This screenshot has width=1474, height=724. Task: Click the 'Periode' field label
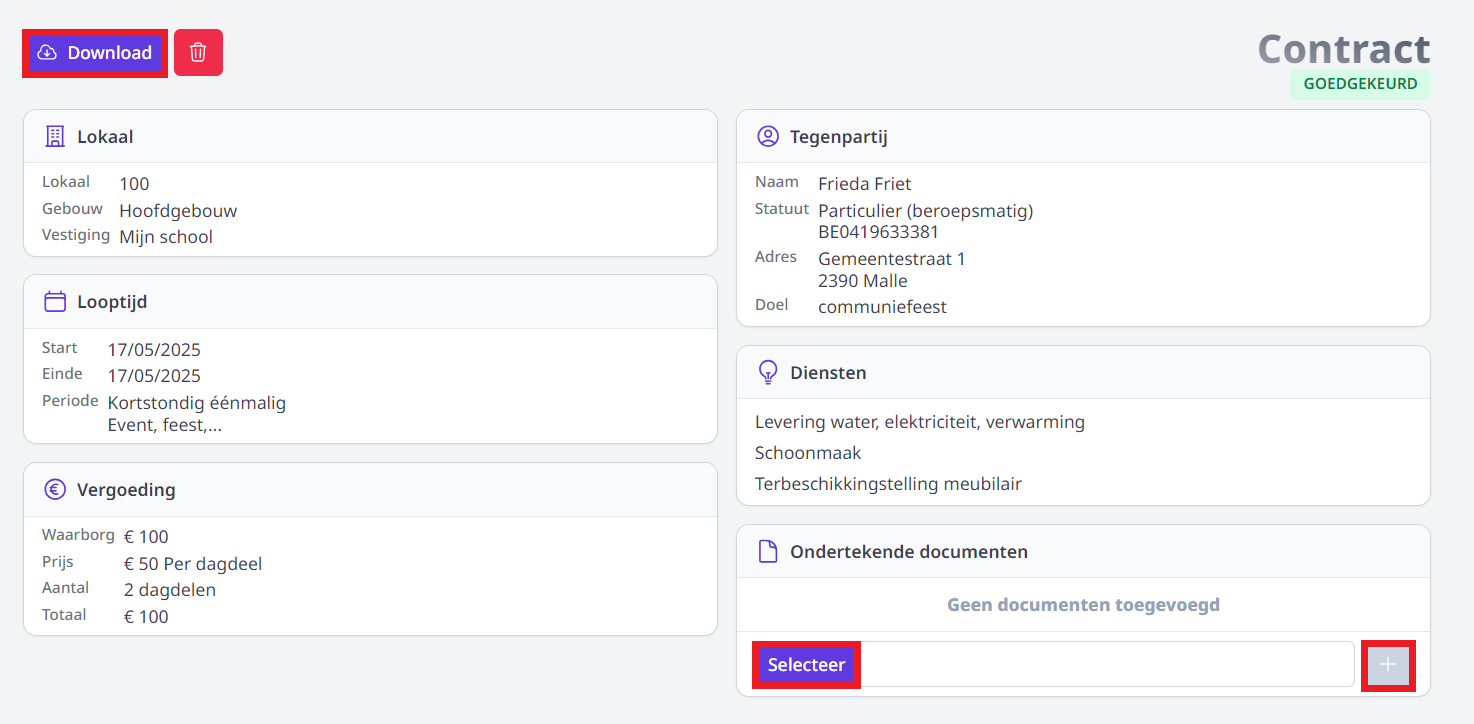(x=70, y=401)
